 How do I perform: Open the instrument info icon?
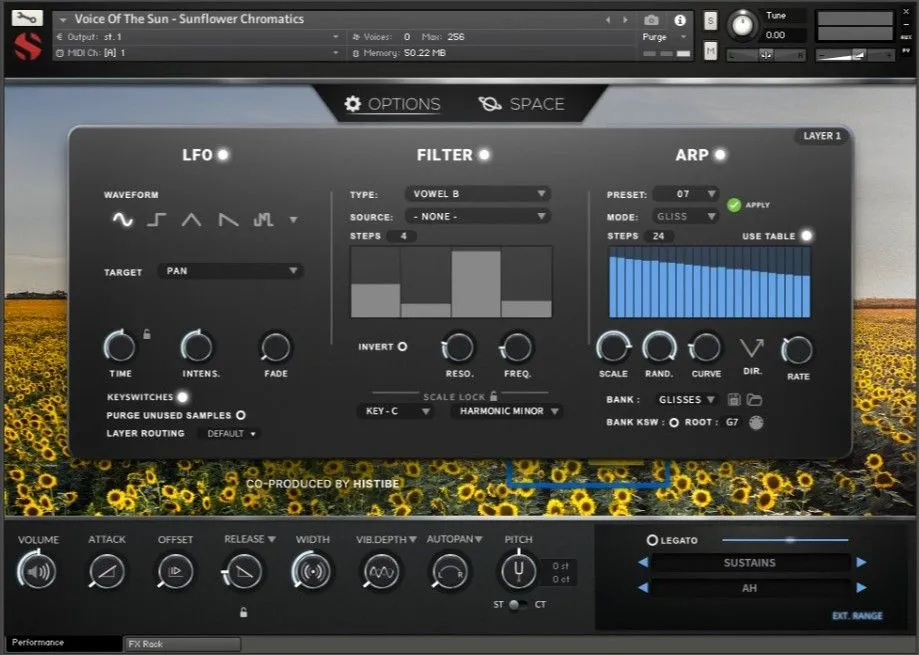(680, 21)
